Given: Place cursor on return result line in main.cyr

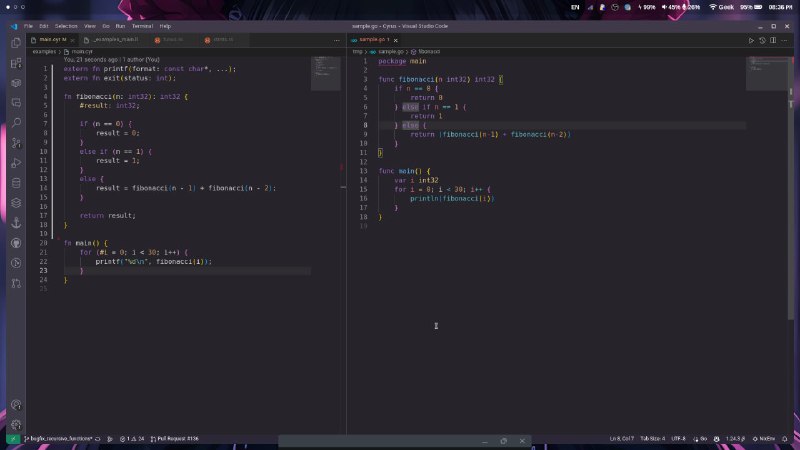Looking at the screenshot, I should (108, 216).
